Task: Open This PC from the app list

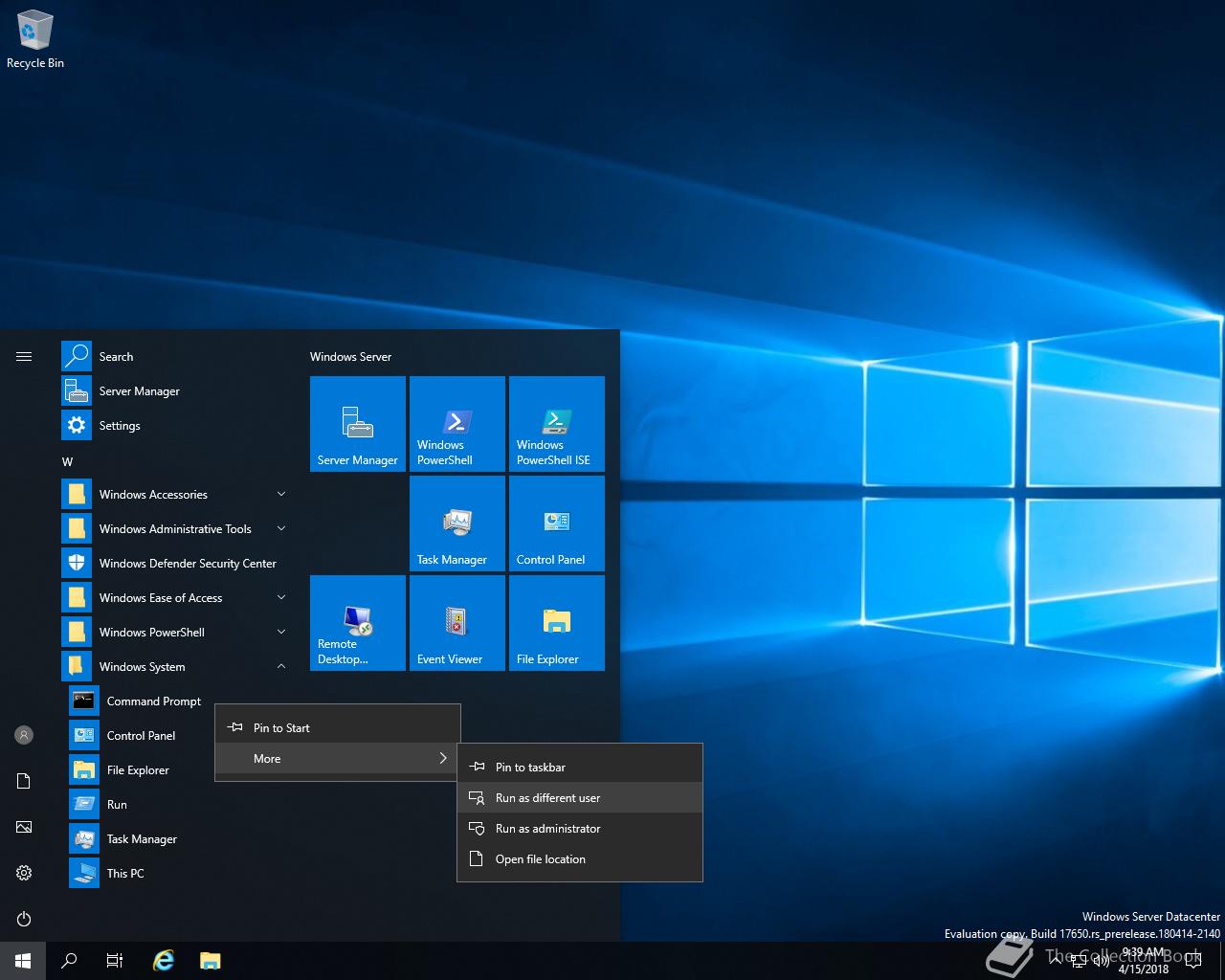Action: [180, 873]
